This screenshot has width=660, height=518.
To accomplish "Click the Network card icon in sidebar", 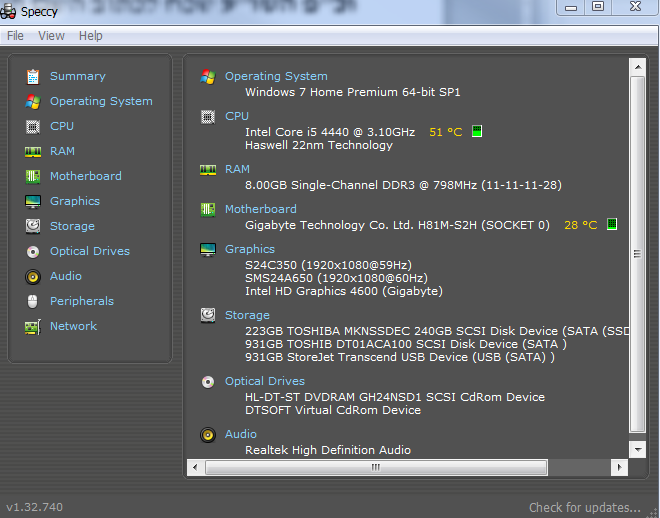I will pos(33,327).
